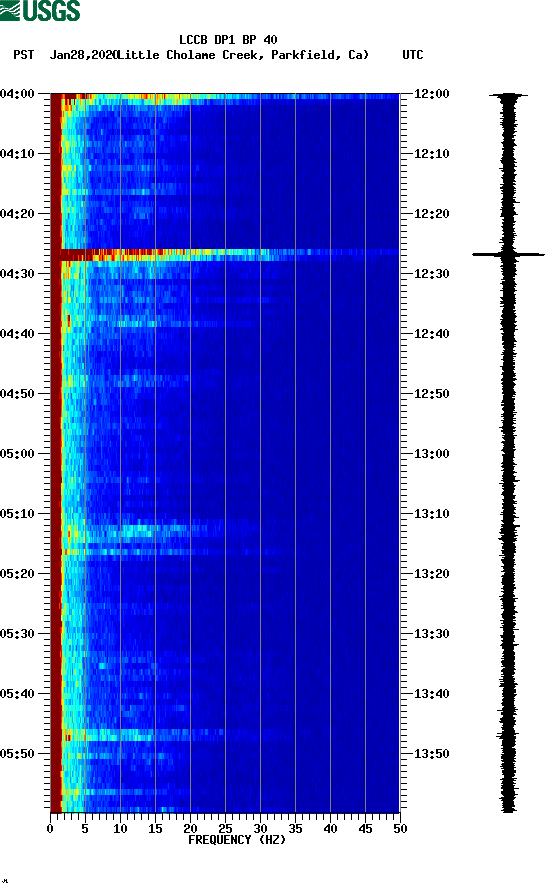Select the title text 'LCCB DP1 BP 40'
This screenshot has width=552, height=892.
(x=228, y=40)
